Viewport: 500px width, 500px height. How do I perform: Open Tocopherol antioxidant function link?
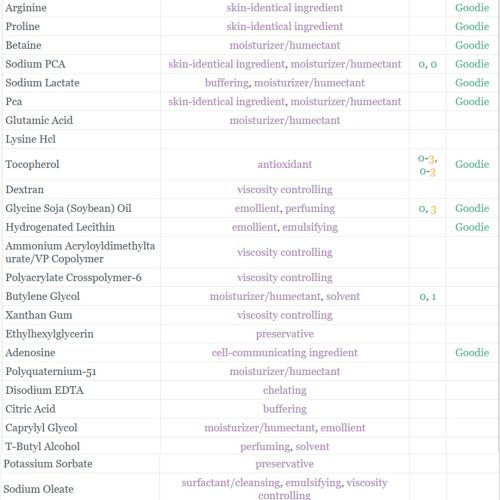(x=285, y=164)
